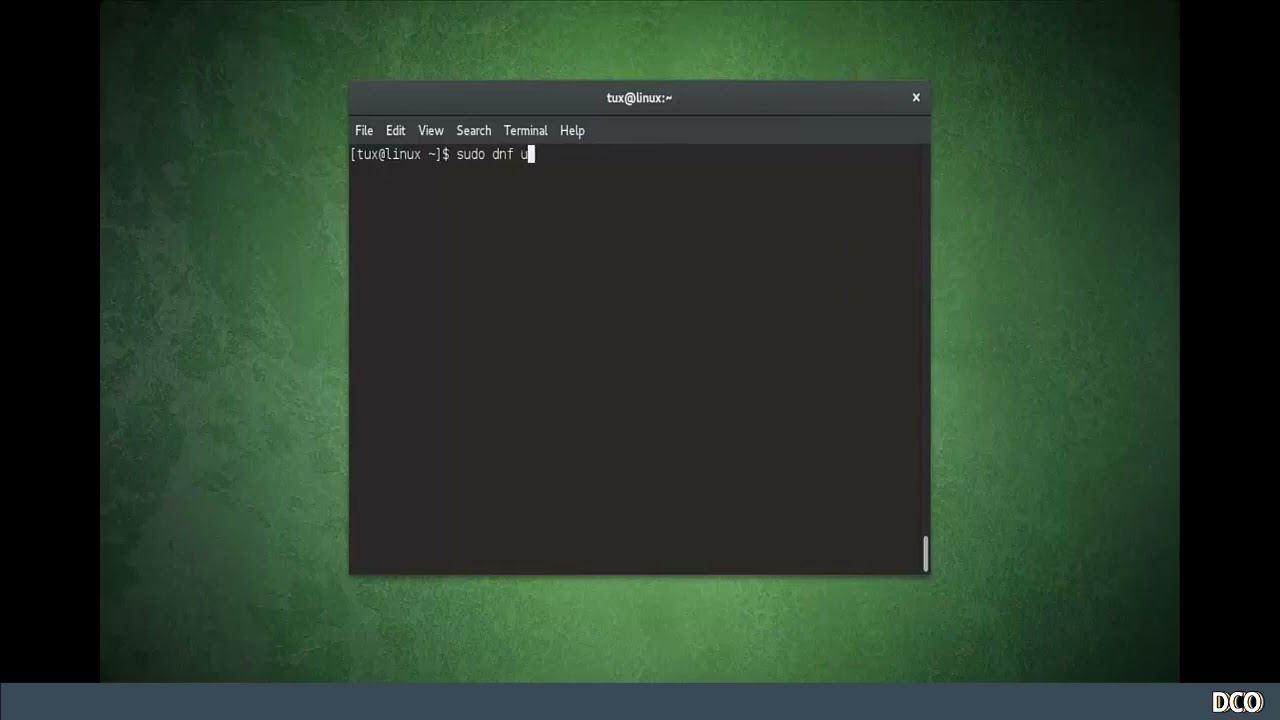Open the Help menu
This screenshot has height=720, width=1280.
(x=572, y=131)
